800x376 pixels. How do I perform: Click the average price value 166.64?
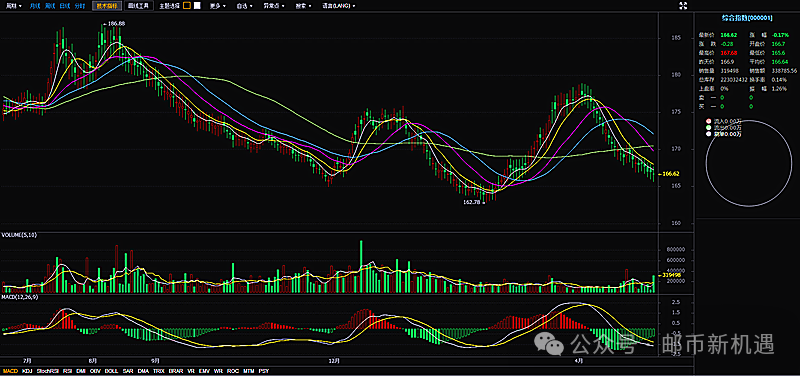tap(780, 62)
